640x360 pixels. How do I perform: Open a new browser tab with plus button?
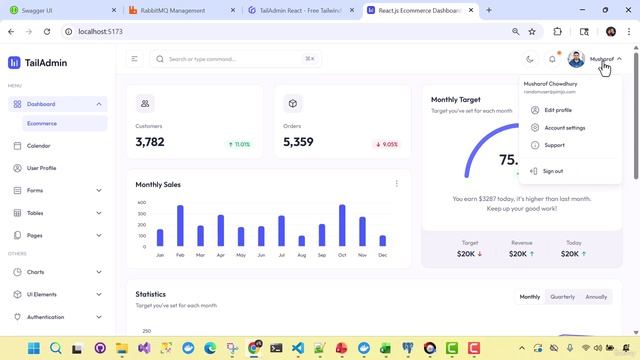click(489, 10)
